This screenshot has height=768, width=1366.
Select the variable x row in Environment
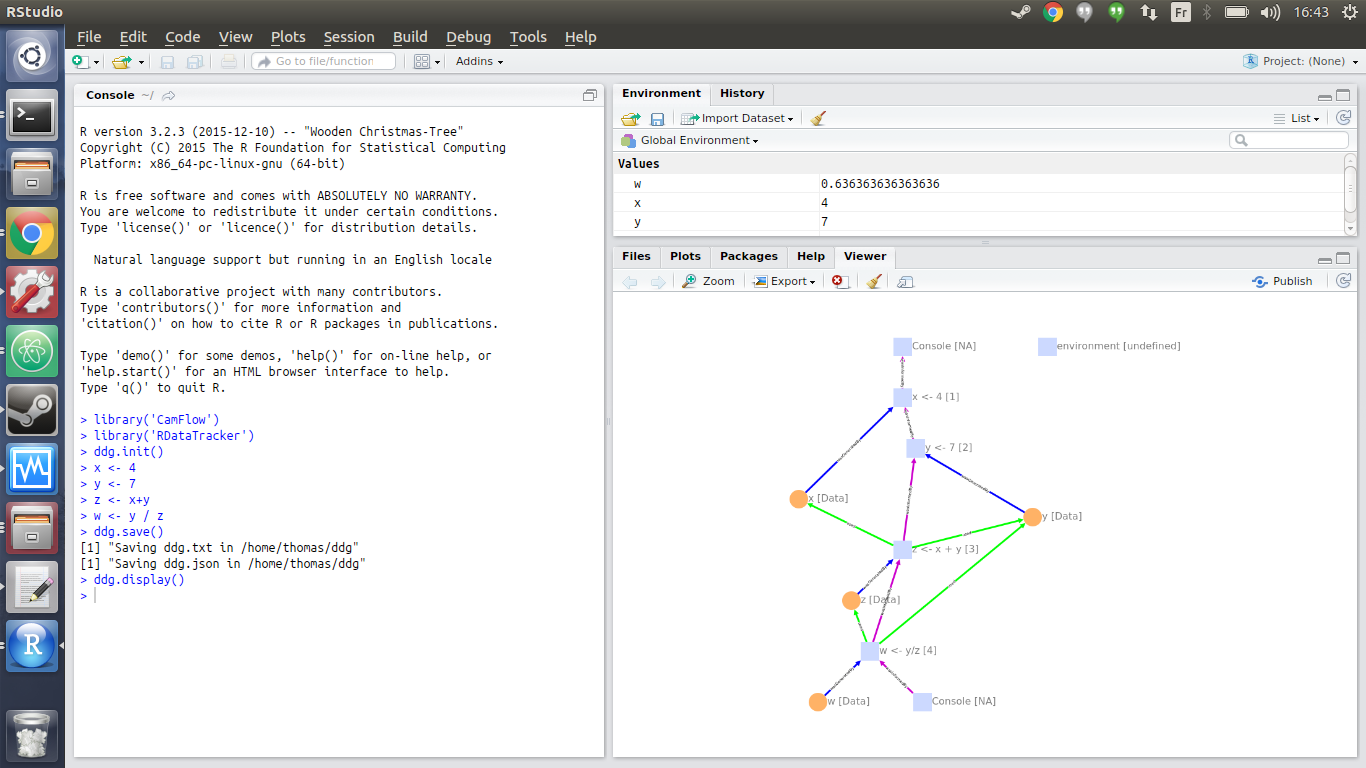pyautogui.click(x=979, y=203)
